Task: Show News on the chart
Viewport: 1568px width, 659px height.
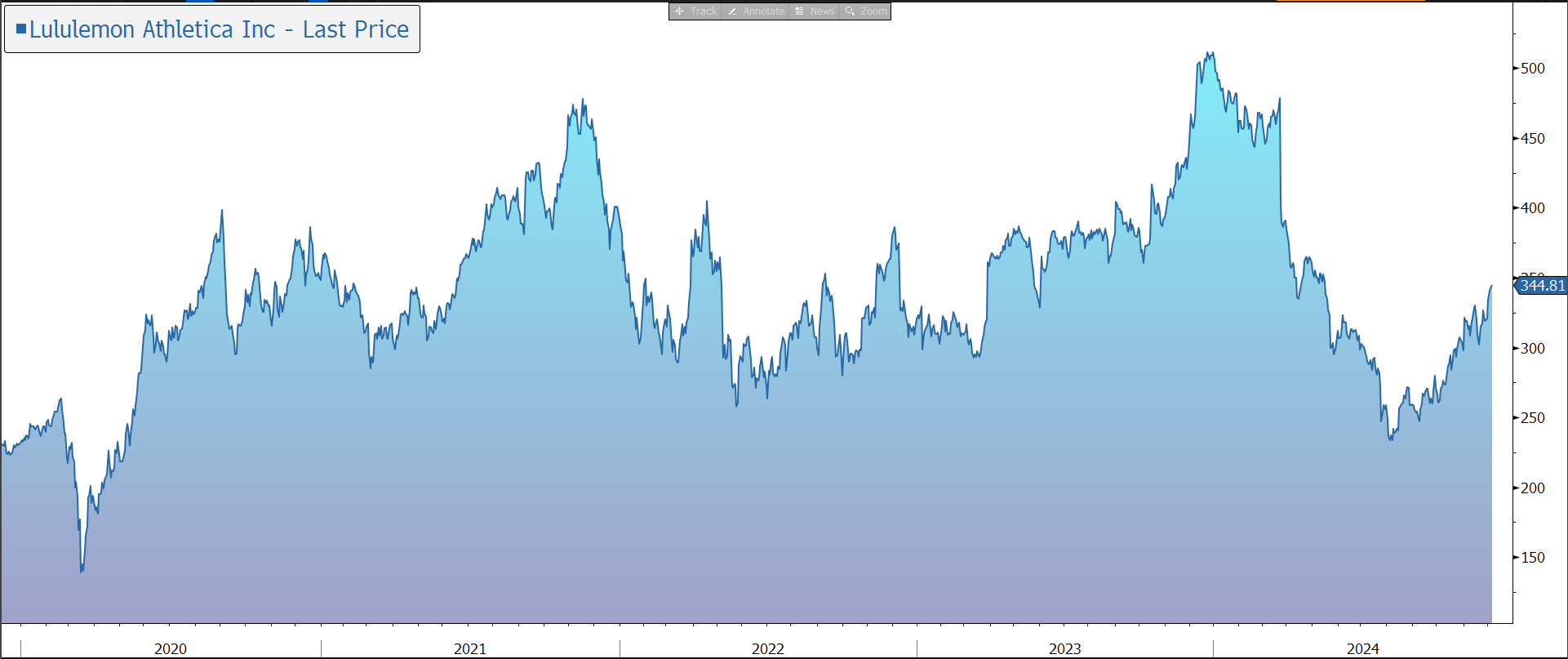Action: [x=815, y=11]
